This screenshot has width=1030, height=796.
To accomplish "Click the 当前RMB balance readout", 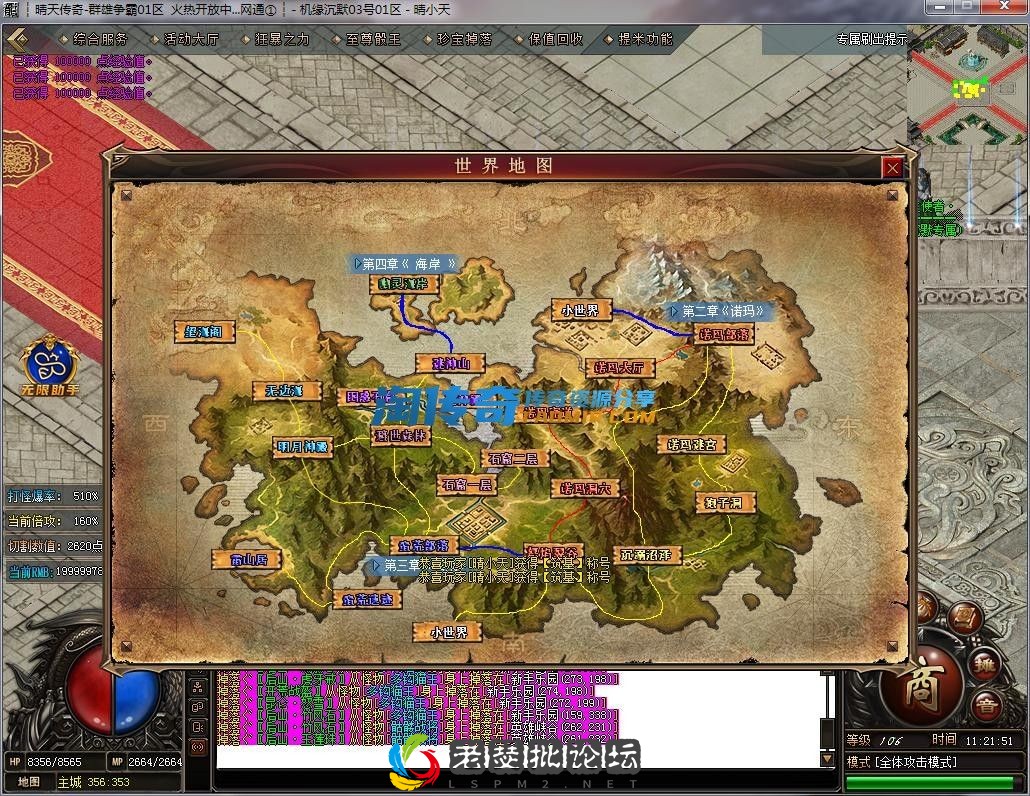I will click(55, 571).
